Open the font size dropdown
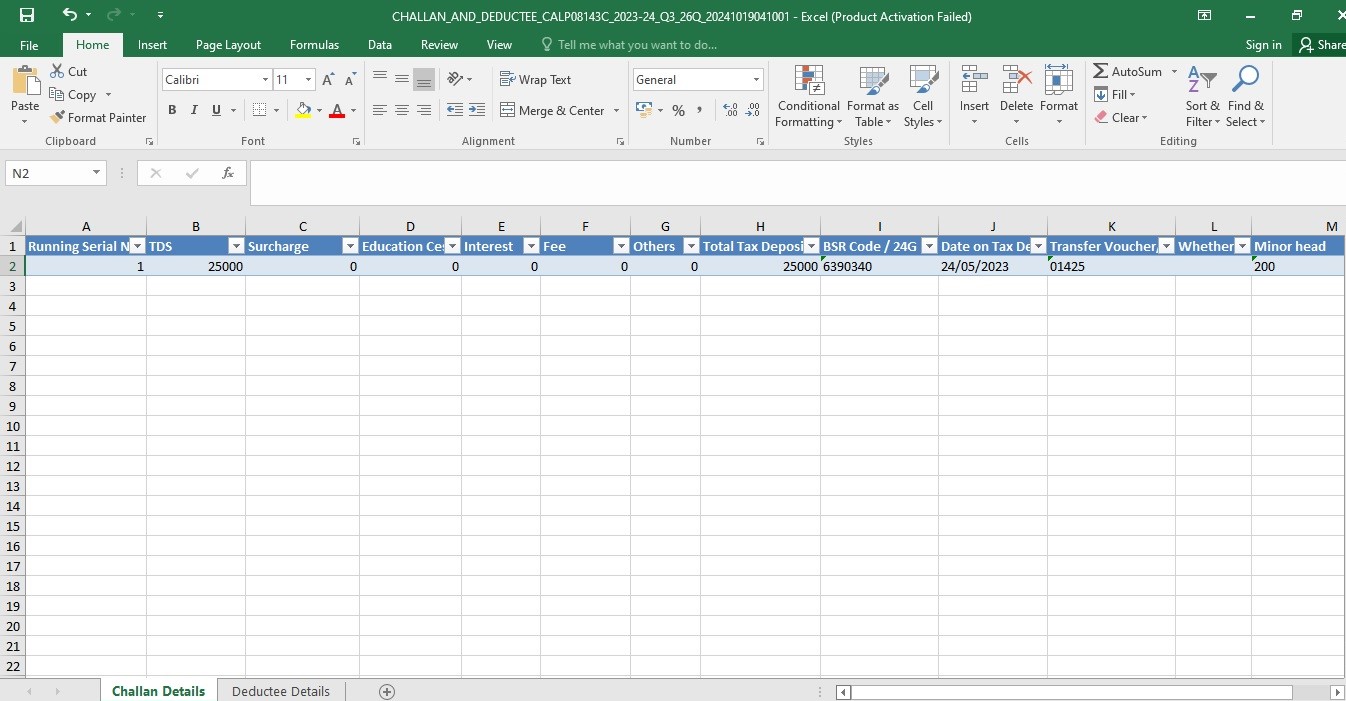The image size is (1346, 701). tap(308, 79)
